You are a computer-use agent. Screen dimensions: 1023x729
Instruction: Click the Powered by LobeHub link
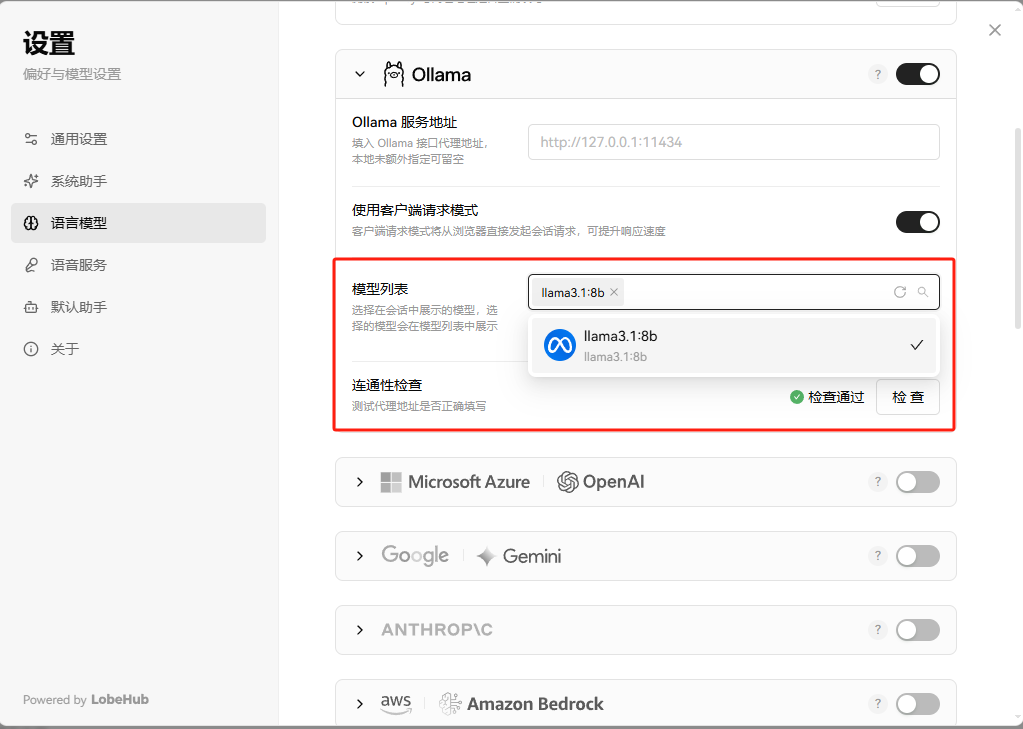[85, 699]
